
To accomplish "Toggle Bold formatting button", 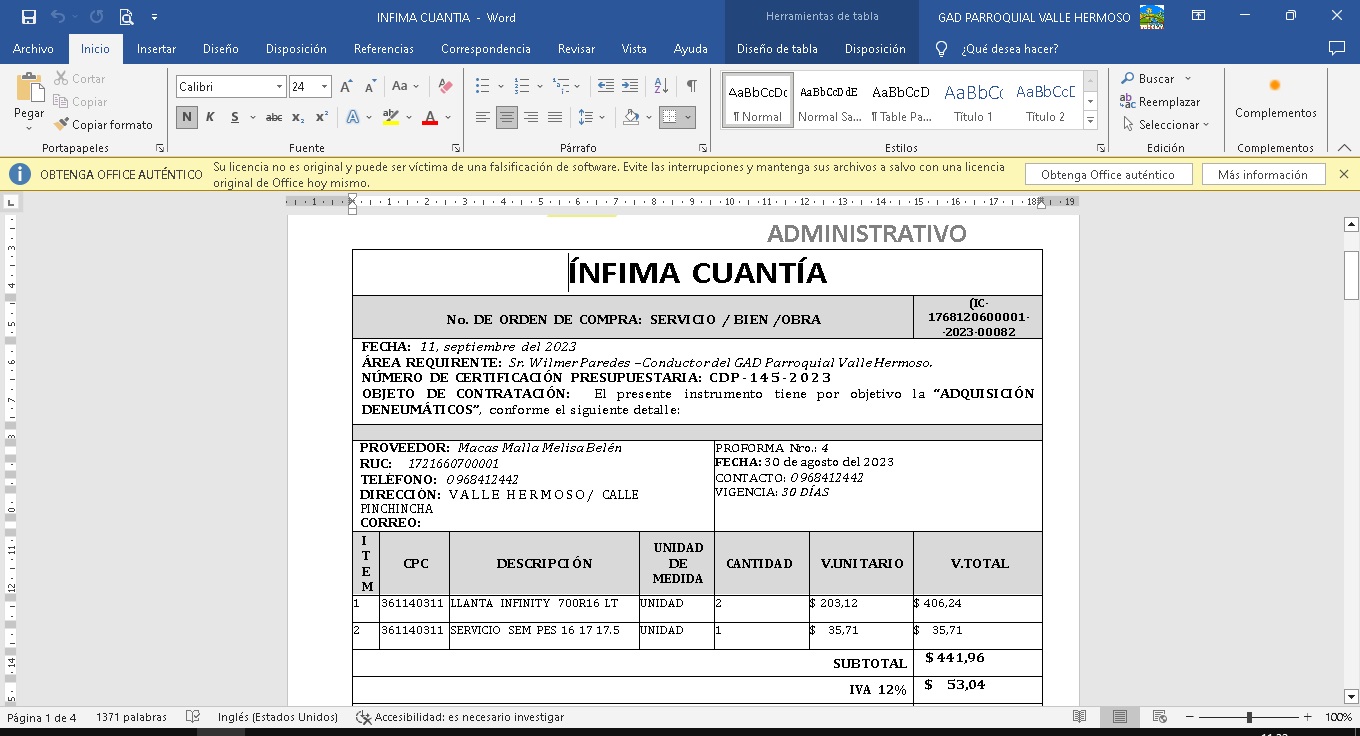I will point(187,117).
